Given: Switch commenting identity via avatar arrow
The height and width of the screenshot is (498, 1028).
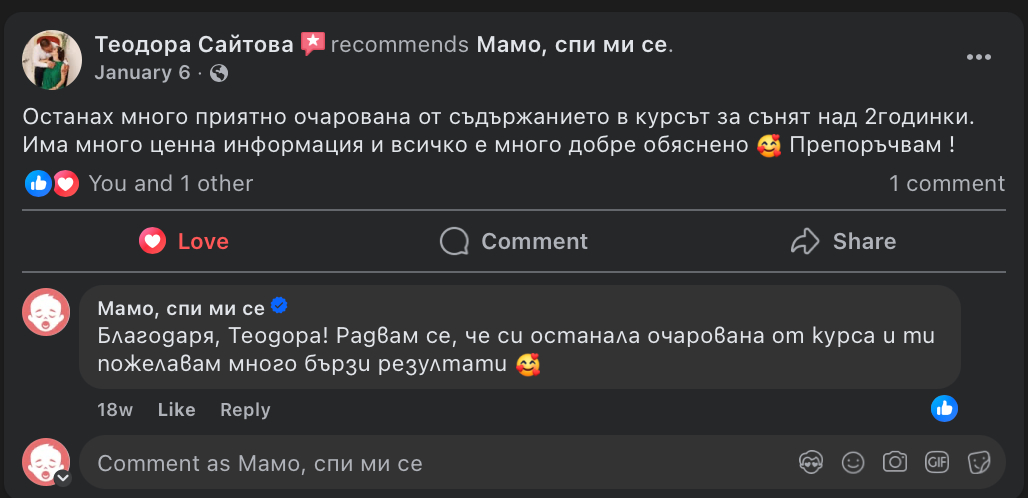Looking at the screenshot, I should 62,478.
